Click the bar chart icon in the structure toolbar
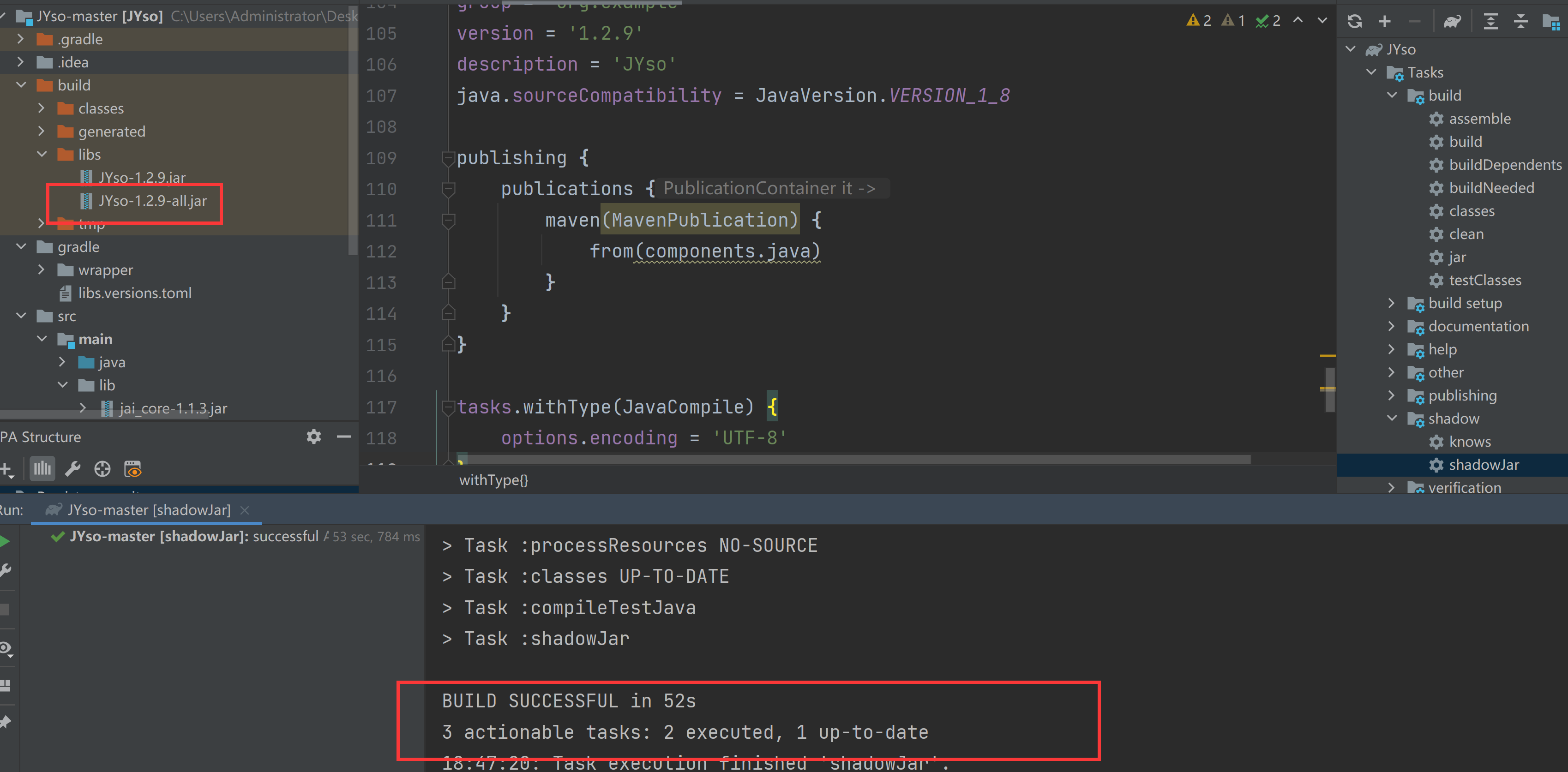This screenshot has width=1568, height=772. (42, 469)
